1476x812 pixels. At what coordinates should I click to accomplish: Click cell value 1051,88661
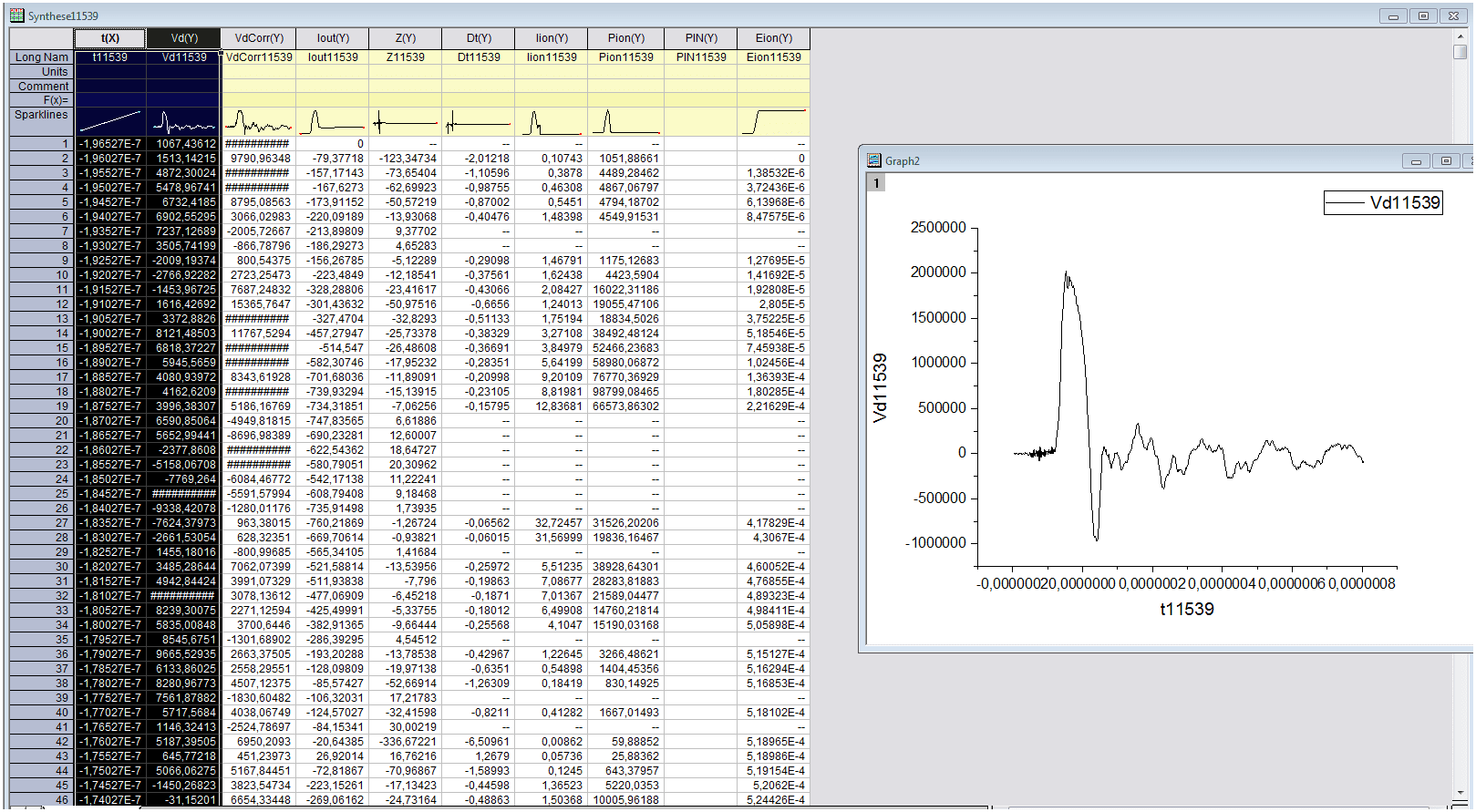pos(626,159)
